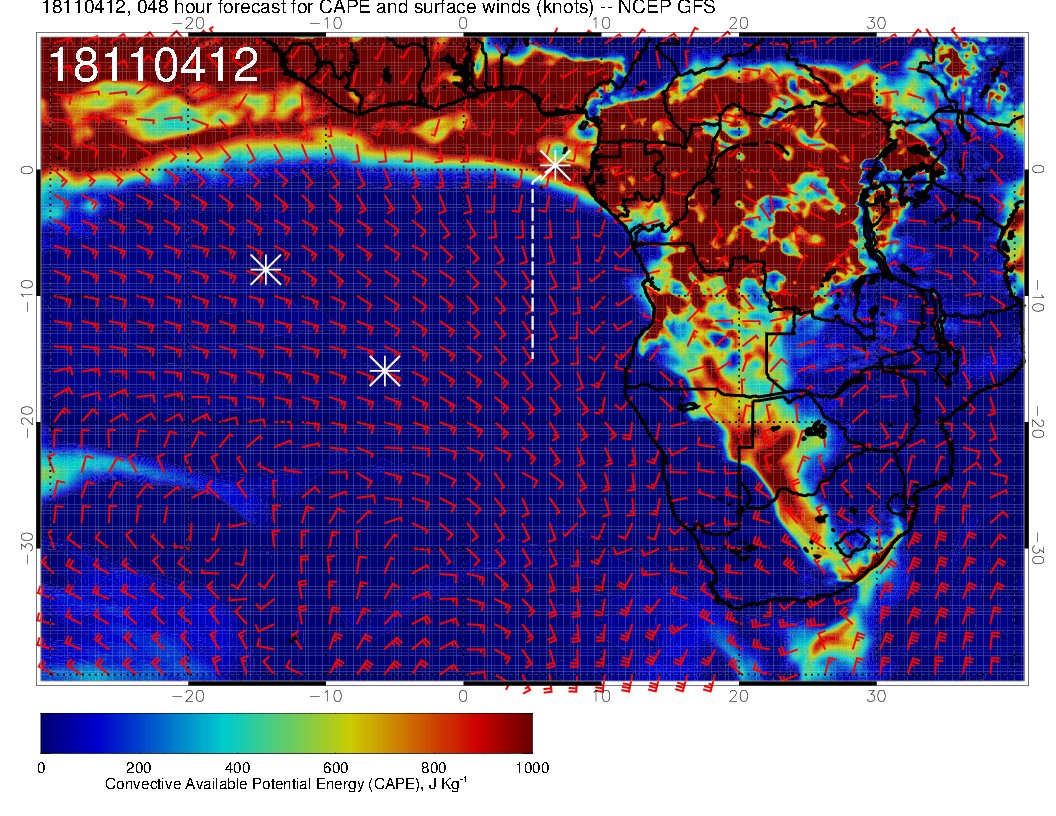The height and width of the screenshot is (816, 1056).
Task: Click the 20 longitude label on the bottom axis
Action: coord(739,696)
